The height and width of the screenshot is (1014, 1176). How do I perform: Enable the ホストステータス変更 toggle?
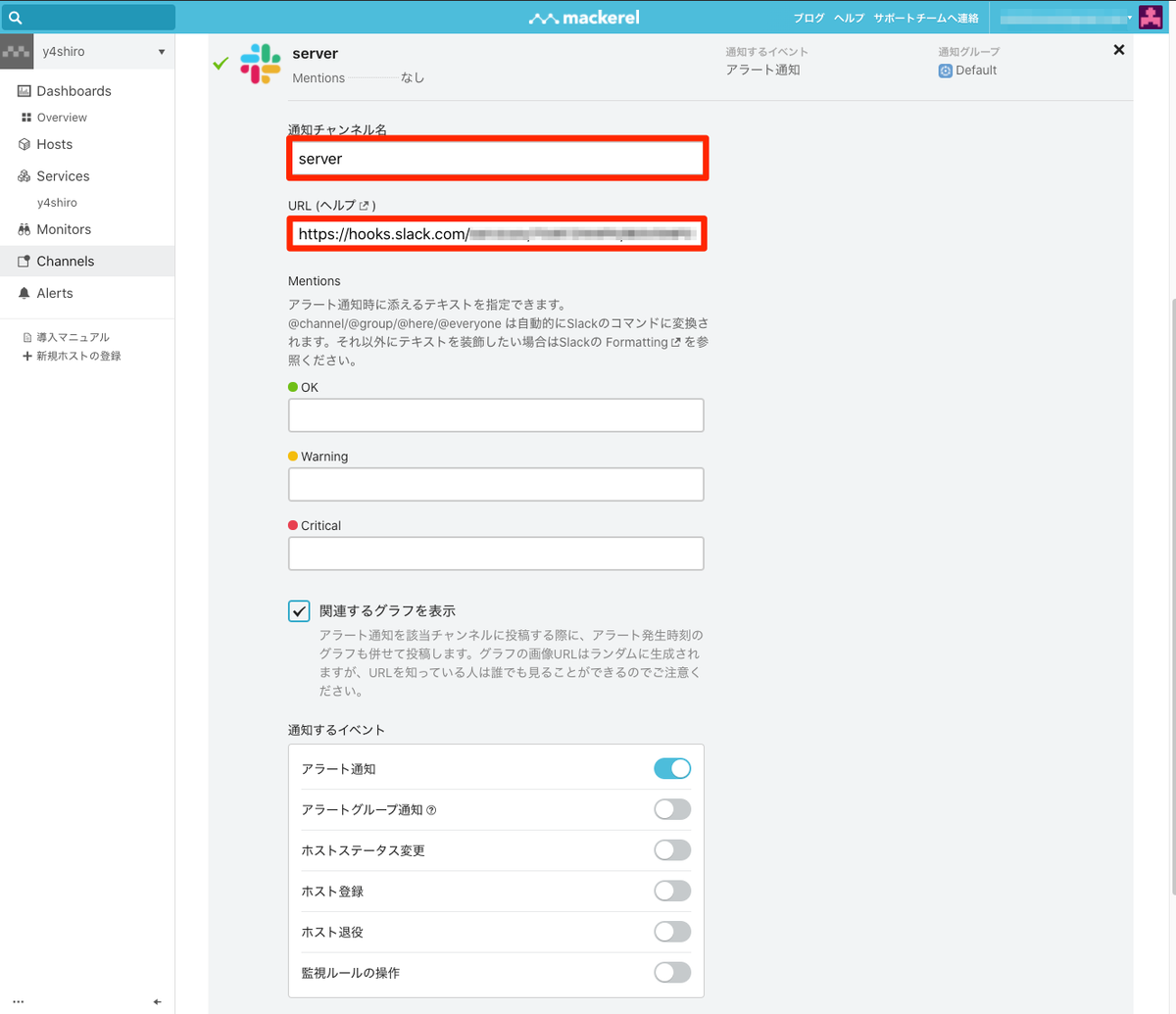pyautogui.click(x=672, y=850)
